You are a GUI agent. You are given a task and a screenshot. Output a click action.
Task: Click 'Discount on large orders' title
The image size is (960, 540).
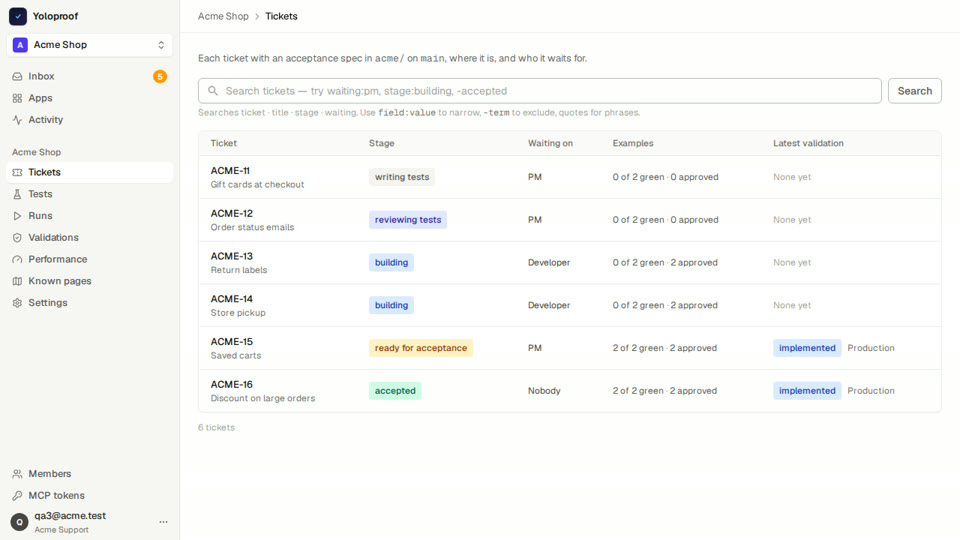pos(263,399)
